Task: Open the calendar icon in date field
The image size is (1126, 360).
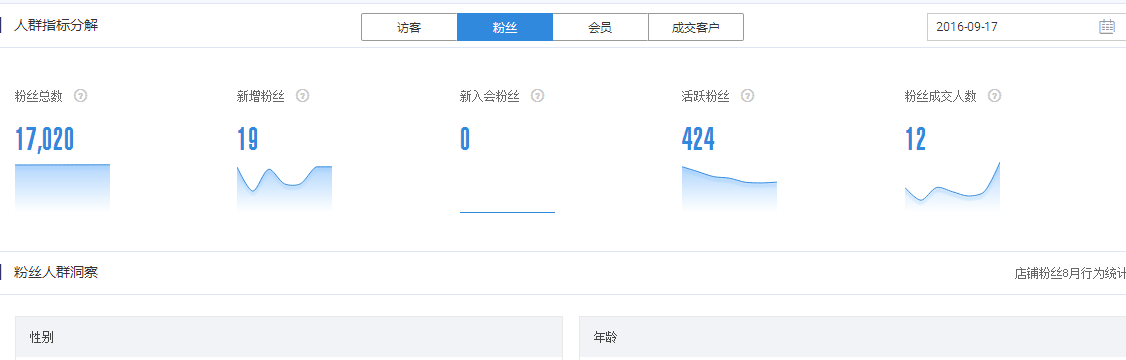Action: point(1107,27)
